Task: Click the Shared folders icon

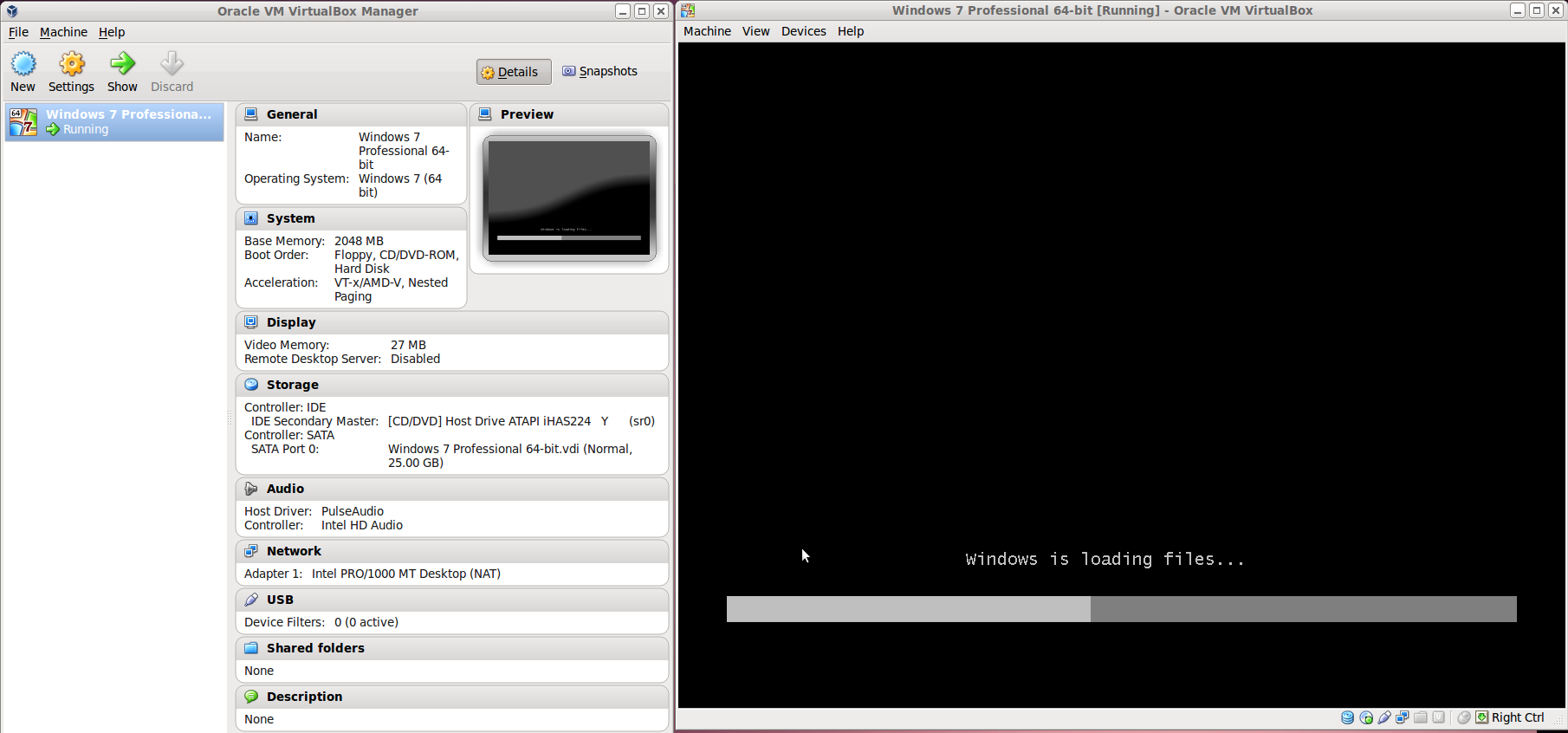Action: pos(251,648)
